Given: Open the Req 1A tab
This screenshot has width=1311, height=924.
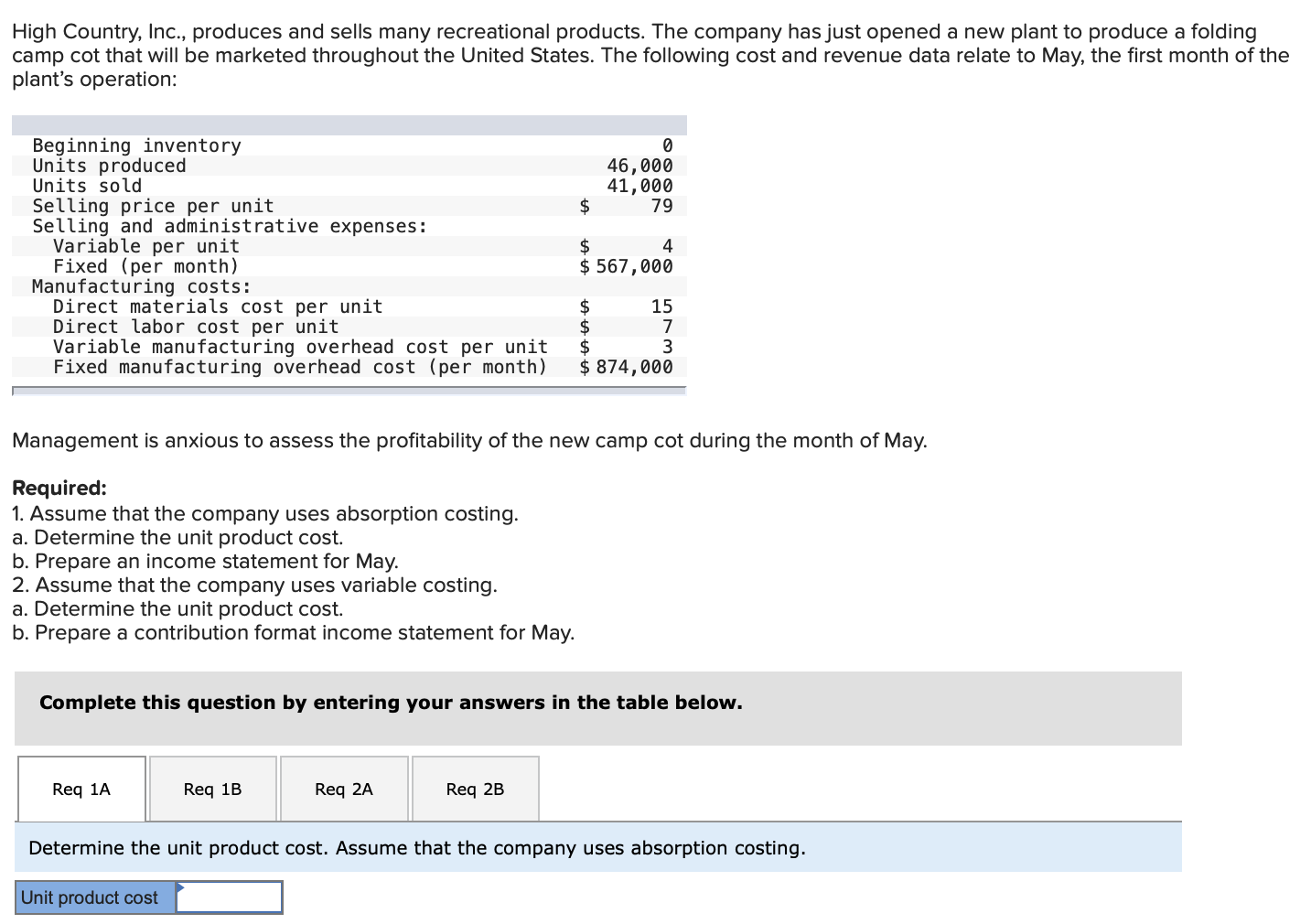Looking at the screenshot, I should [x=81, y=789].
